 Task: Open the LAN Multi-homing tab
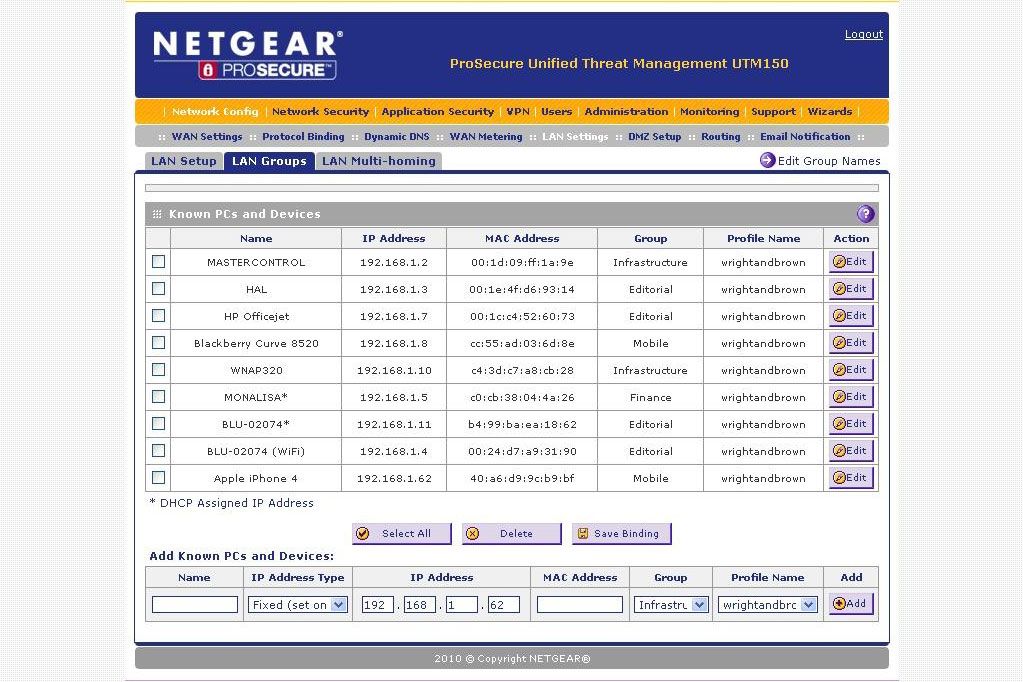click(378, 161)
